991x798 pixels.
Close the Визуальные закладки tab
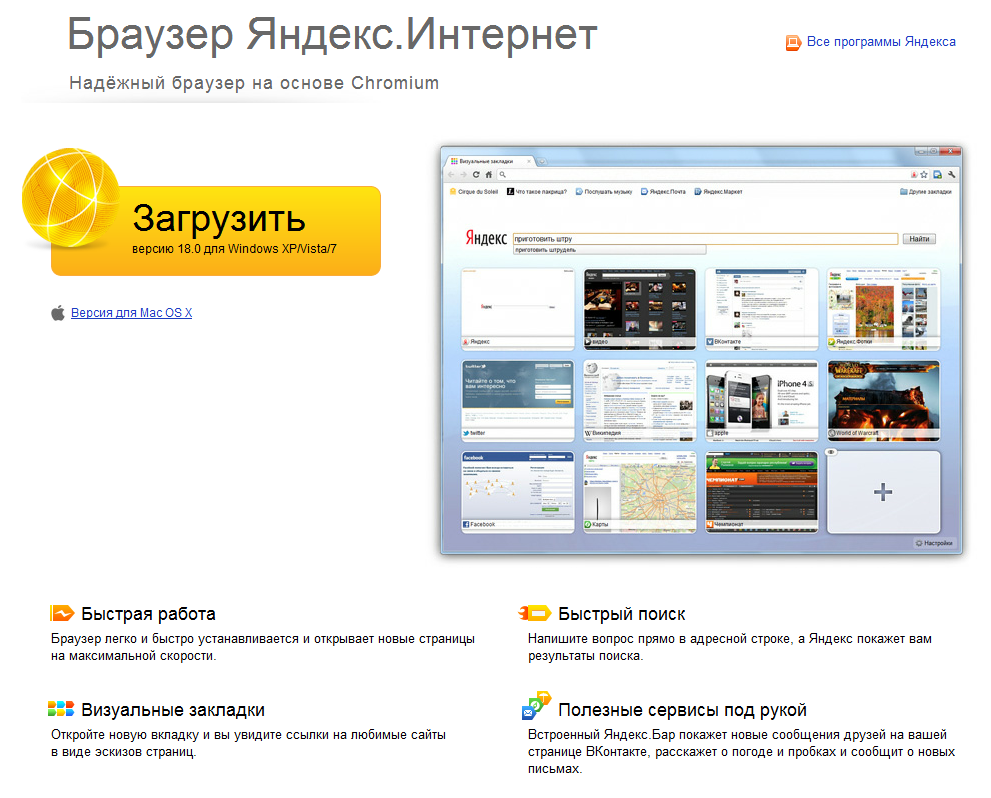tap(529, 162)
